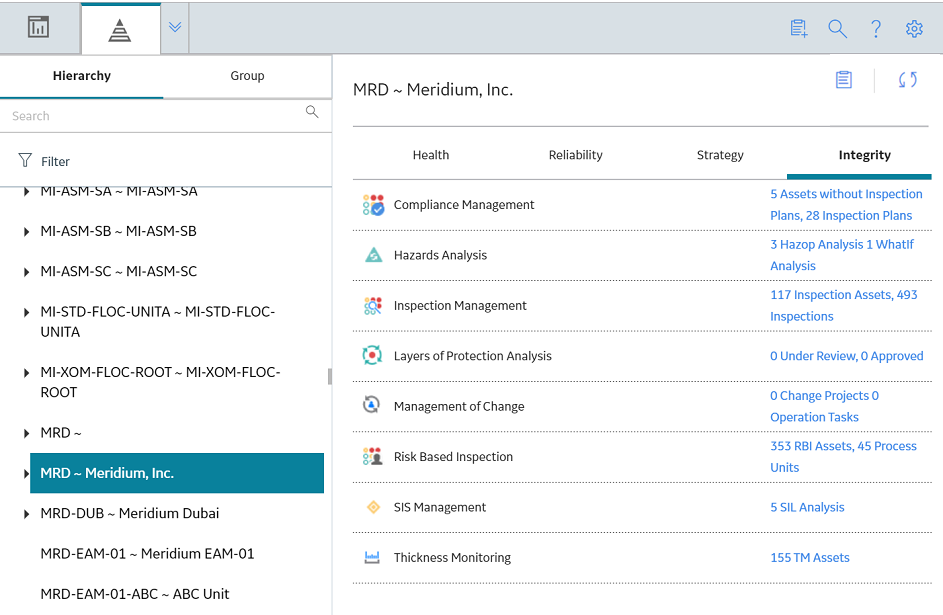Click the Layers of Protection Analysis icon

tap(372, 355)
